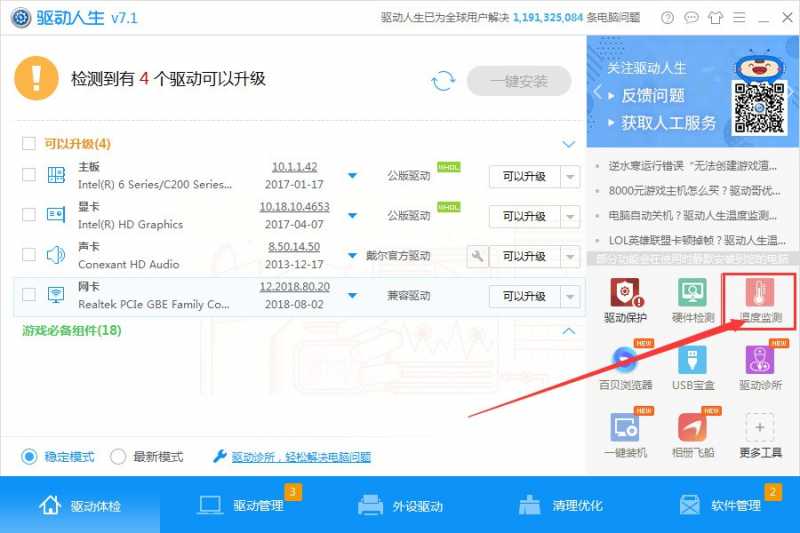Open the 驱动诊所，轻松解决电脑问题 link
The height and width of the screenshot is (533, 800).
[x=301, y=457]
